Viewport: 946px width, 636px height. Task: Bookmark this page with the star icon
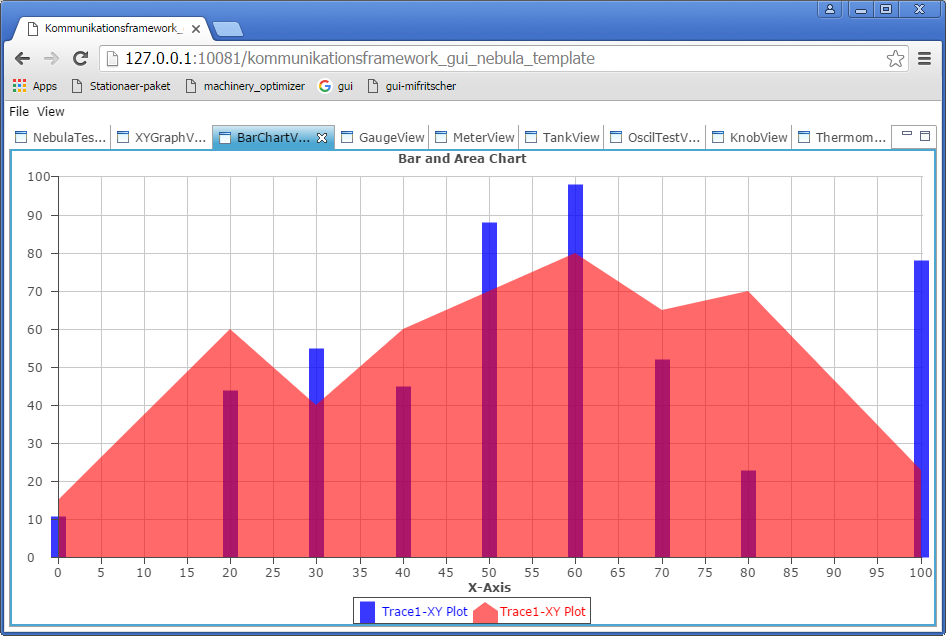[x=895, y=59]
